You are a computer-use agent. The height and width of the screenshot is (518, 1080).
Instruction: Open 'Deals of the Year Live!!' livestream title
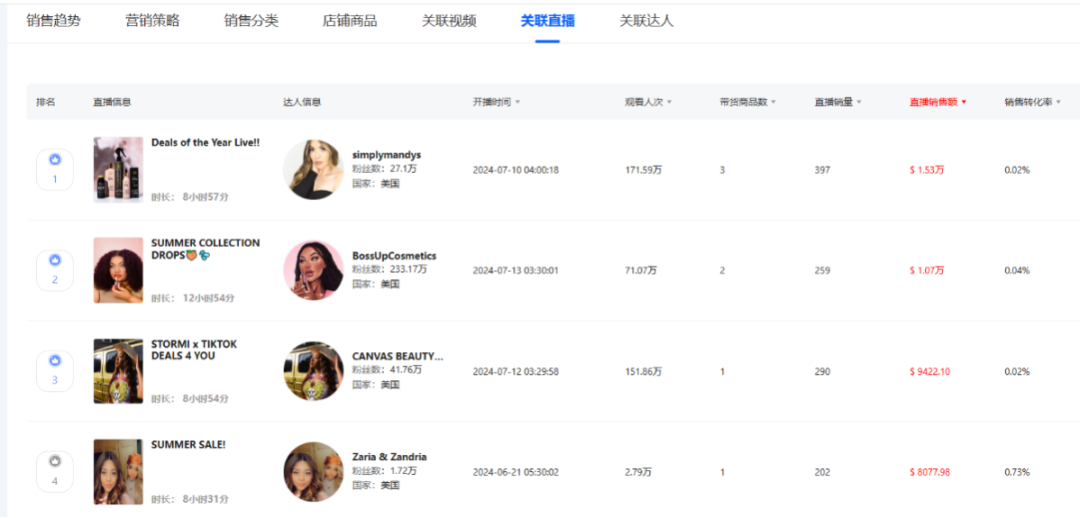click(x=205, y=143)
